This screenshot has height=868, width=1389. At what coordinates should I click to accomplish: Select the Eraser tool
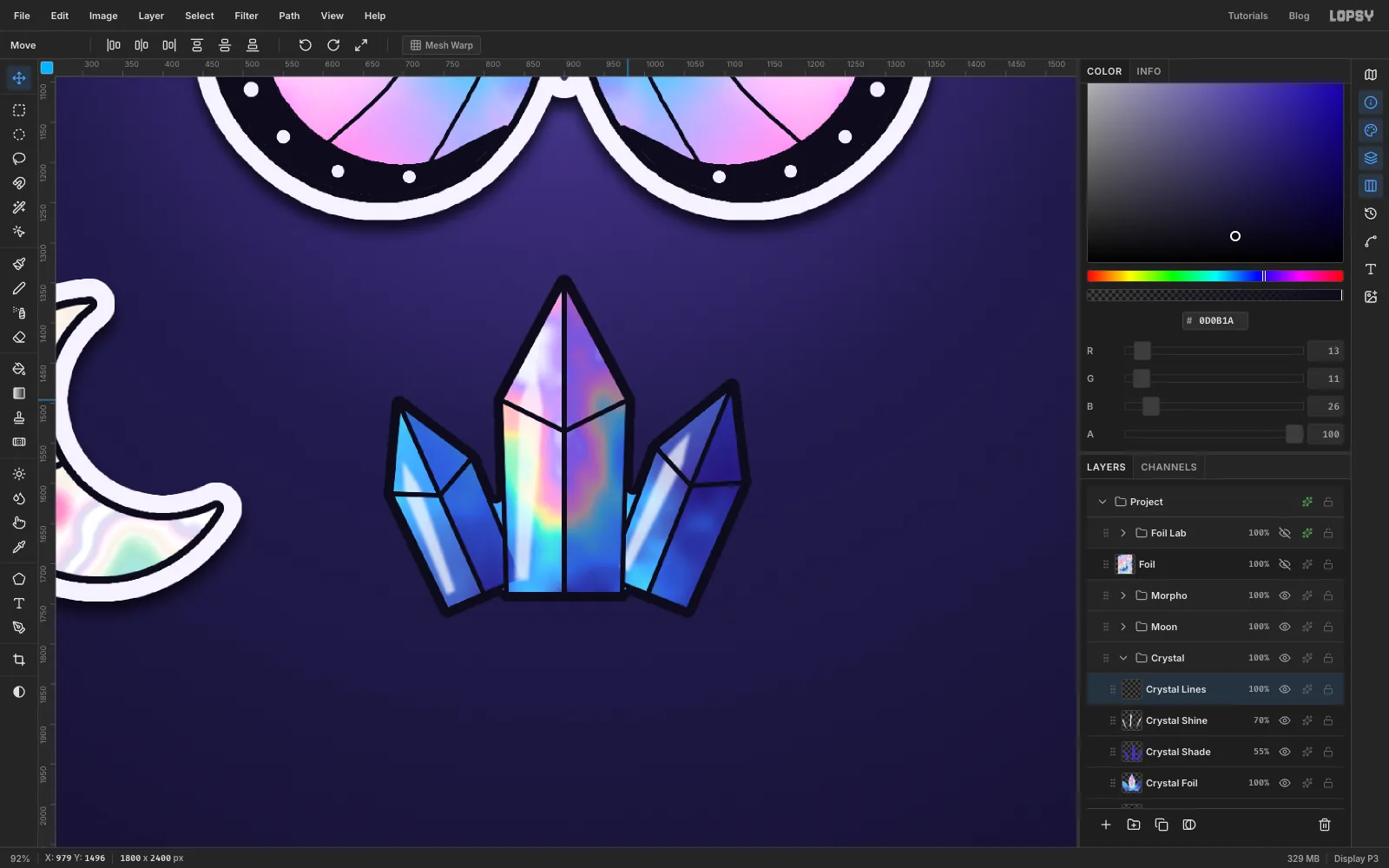click(x=19, y=337)
